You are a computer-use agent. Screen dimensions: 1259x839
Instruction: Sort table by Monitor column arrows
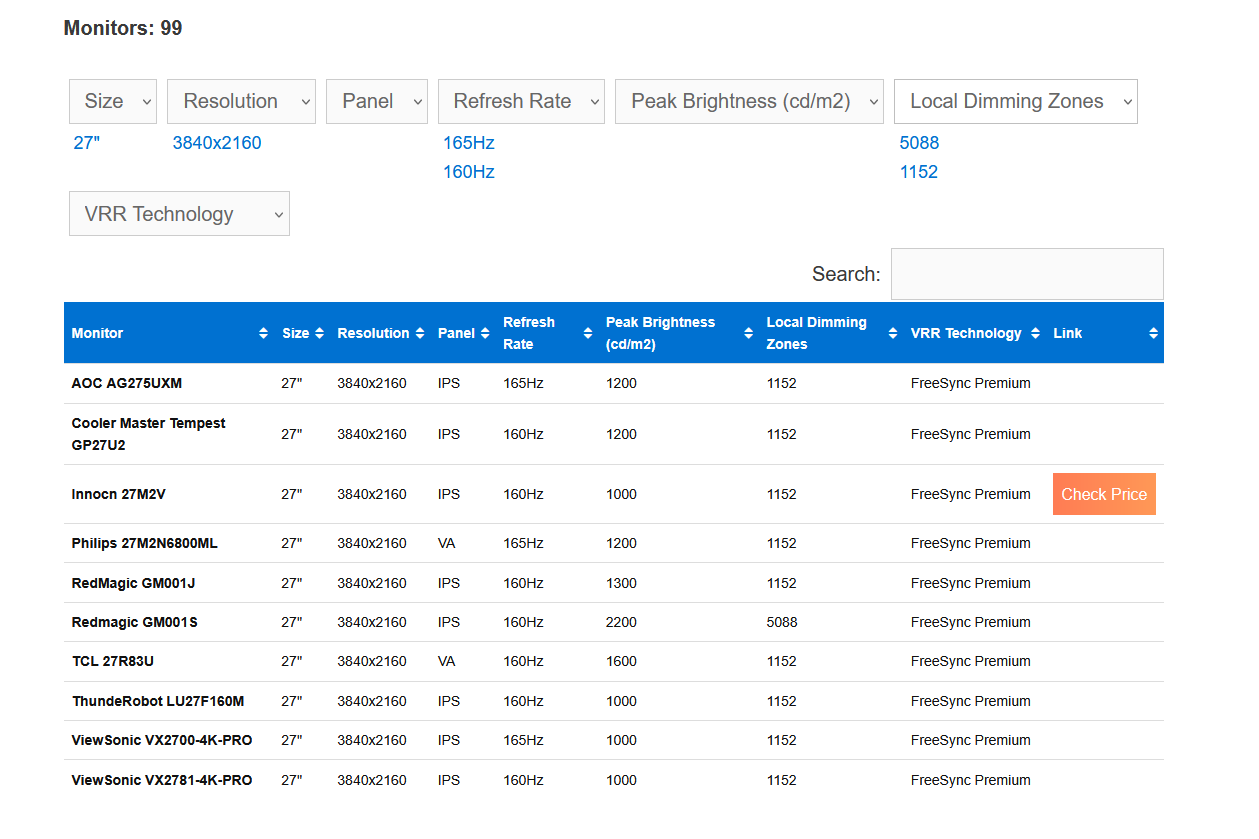point(263,333)
